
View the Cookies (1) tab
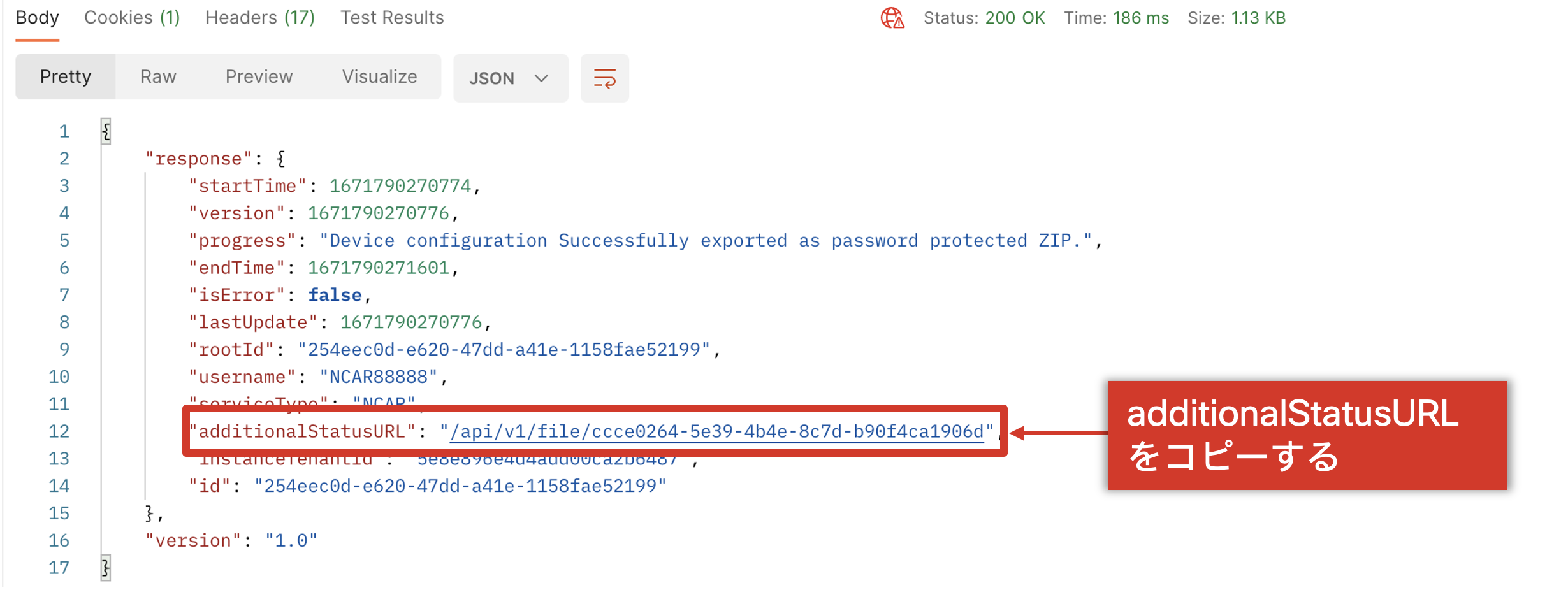(x=131, y=17)
